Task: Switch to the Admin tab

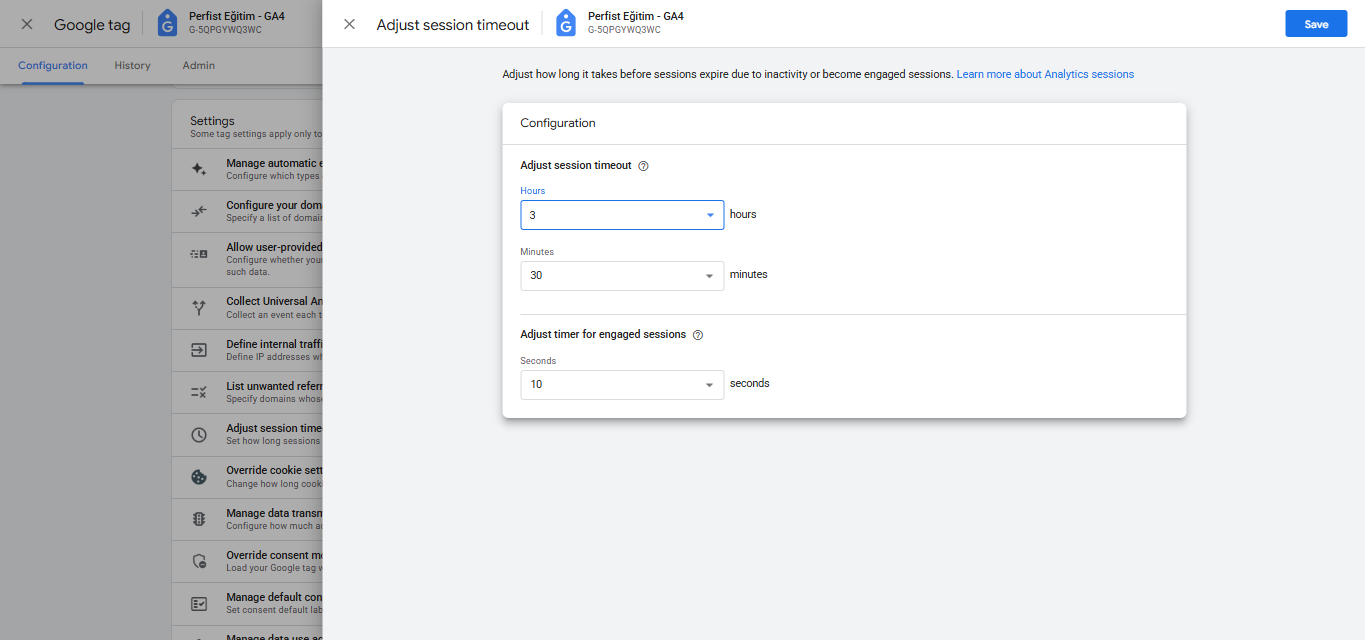Action: (198, 66)
